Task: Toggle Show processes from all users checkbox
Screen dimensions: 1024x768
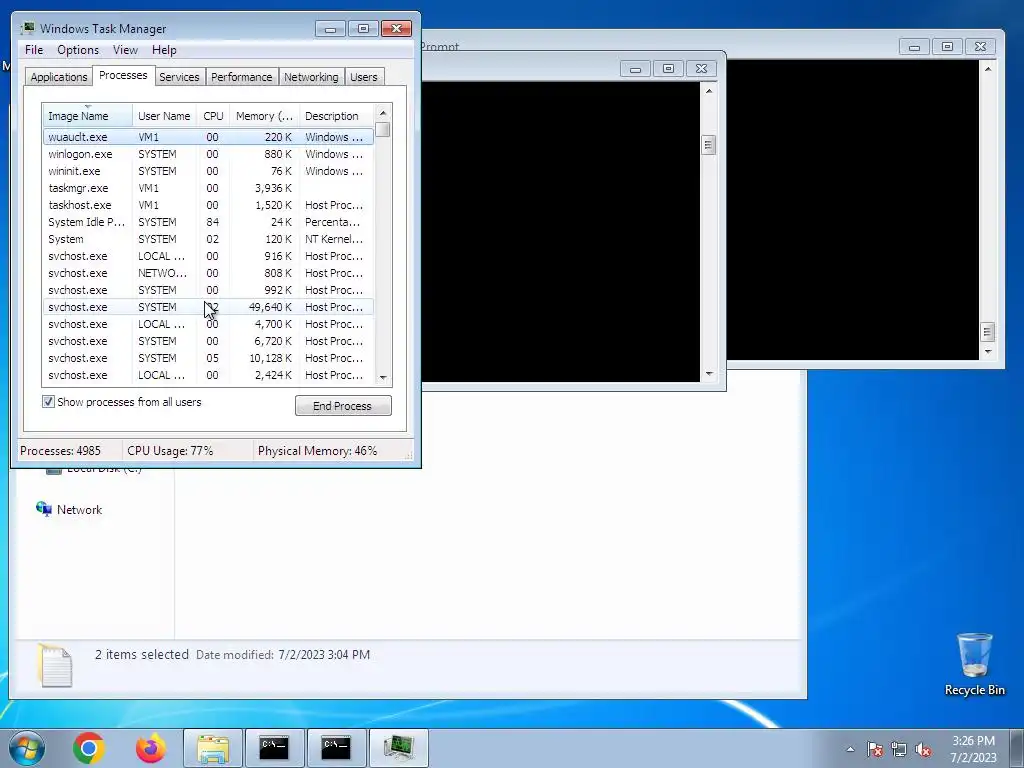Action: coord(48,402)
